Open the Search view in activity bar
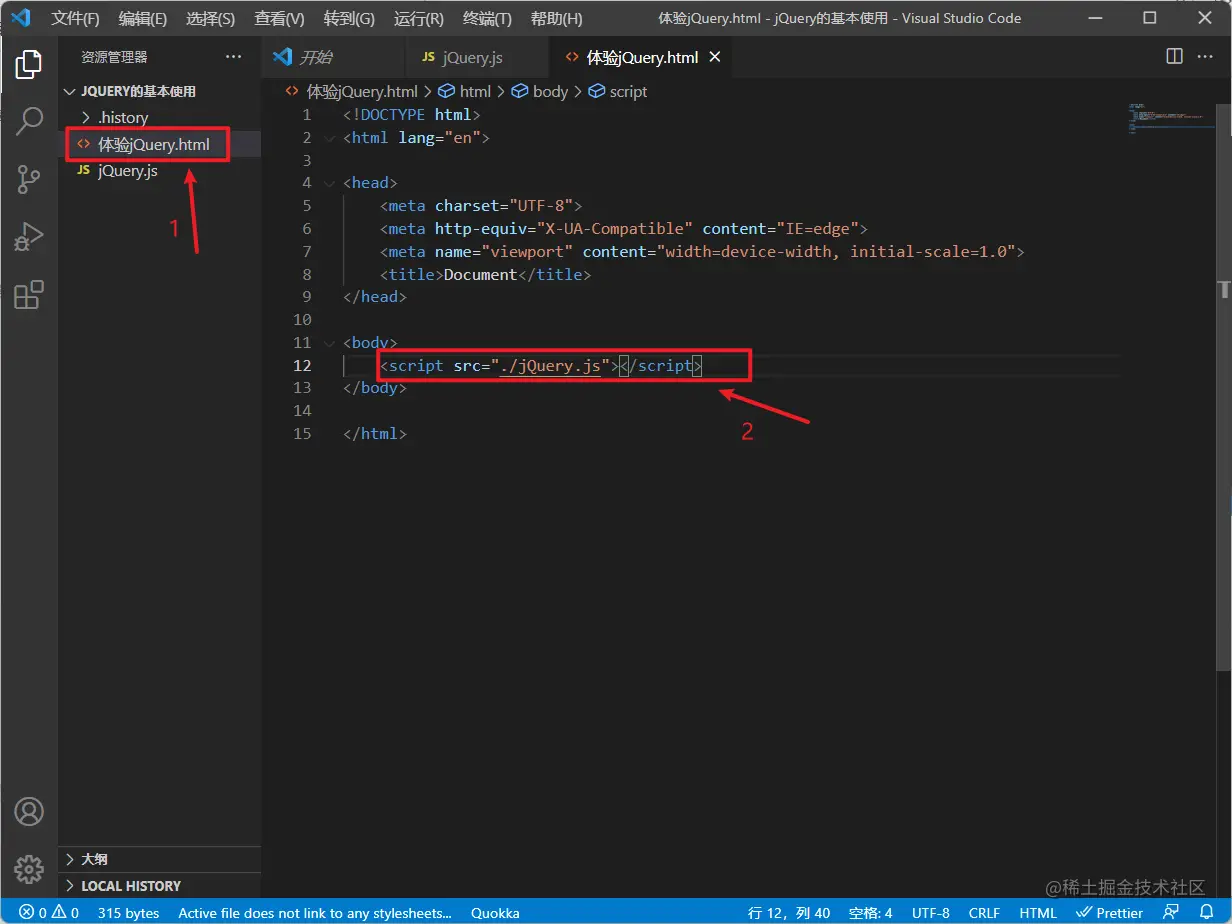Image resolution: width=1232 pixels, height=924 pixels. tap(29, 122)
